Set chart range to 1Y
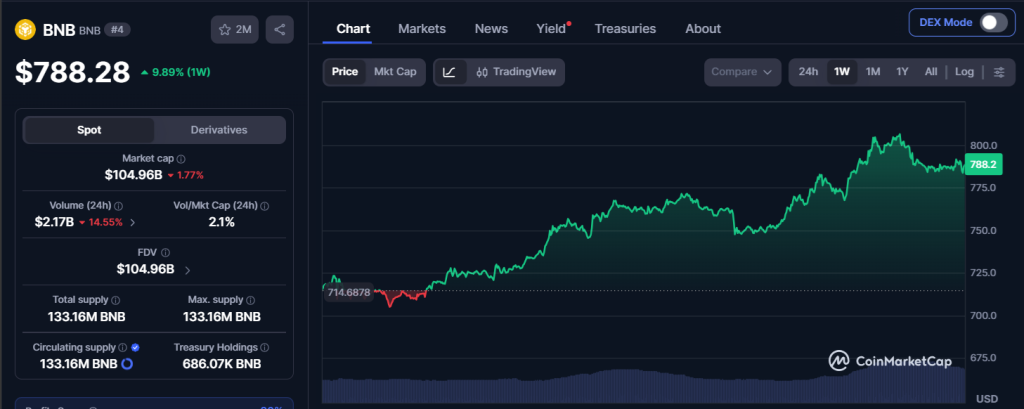This screenshot has width=1024, height=409. [x=902, y=72]
